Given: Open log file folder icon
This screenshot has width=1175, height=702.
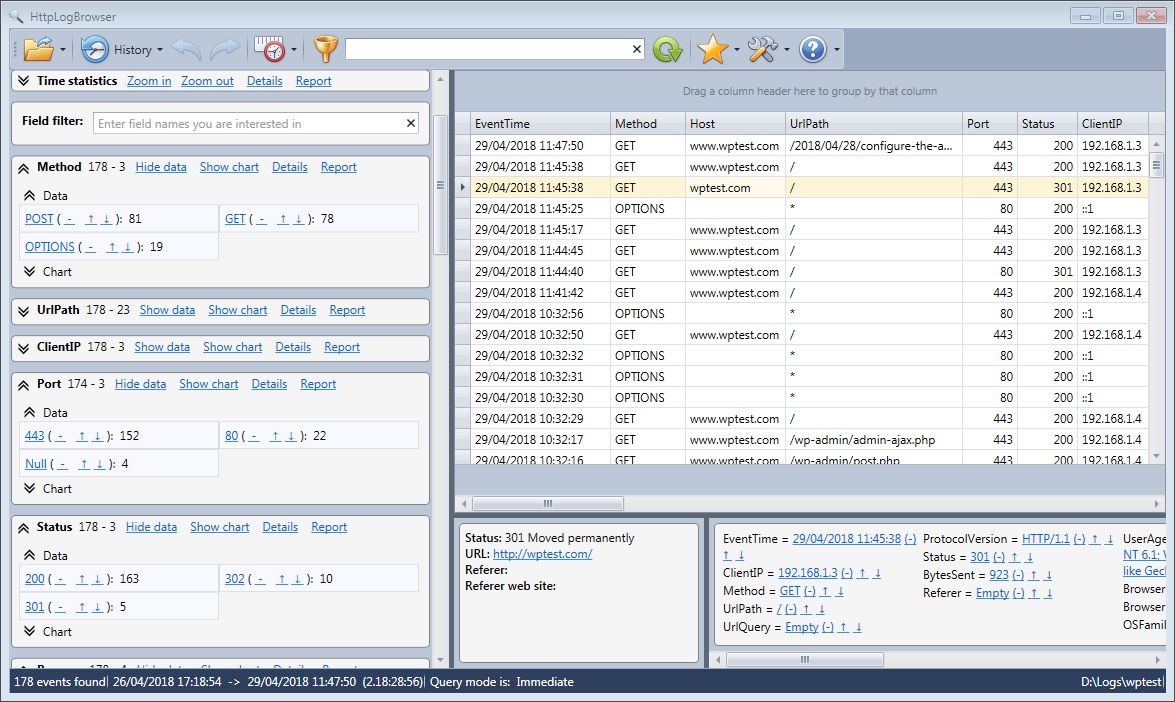Looking at the screenshot, I should 38,49.
